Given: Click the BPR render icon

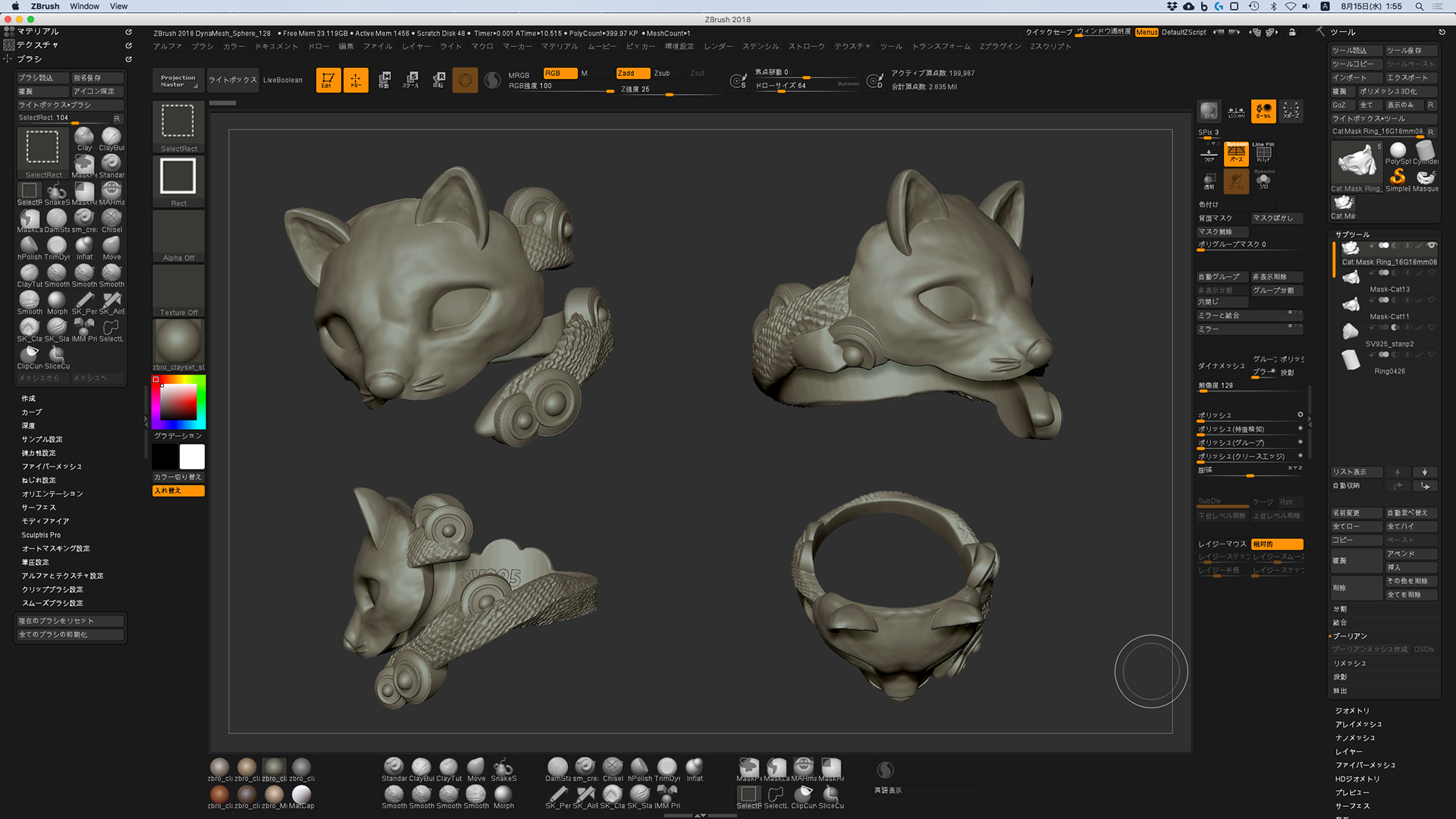Looking at the screenshot, I should click(x=1209, y=111).
